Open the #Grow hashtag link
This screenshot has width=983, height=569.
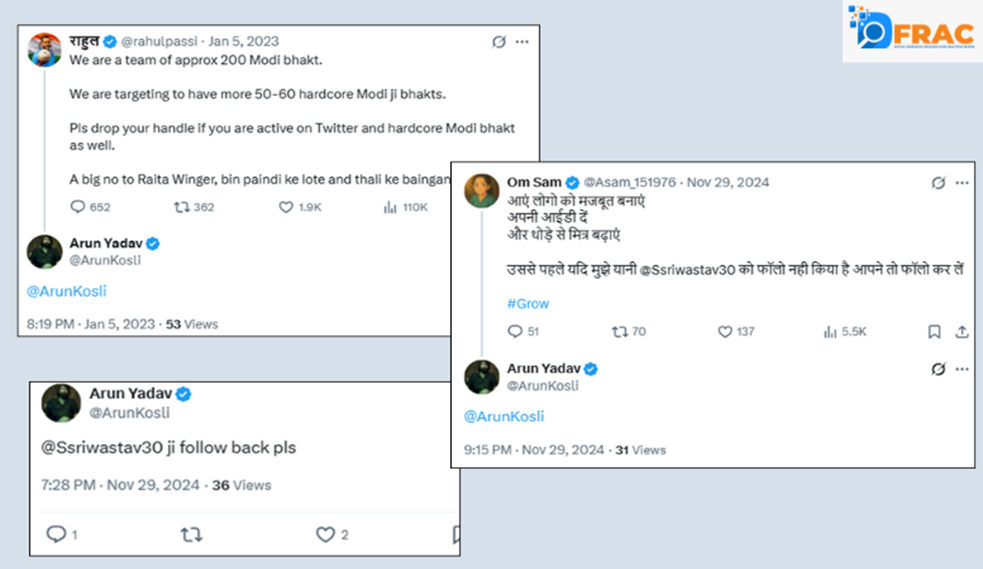pyautogui.click(x=528, y=303)
